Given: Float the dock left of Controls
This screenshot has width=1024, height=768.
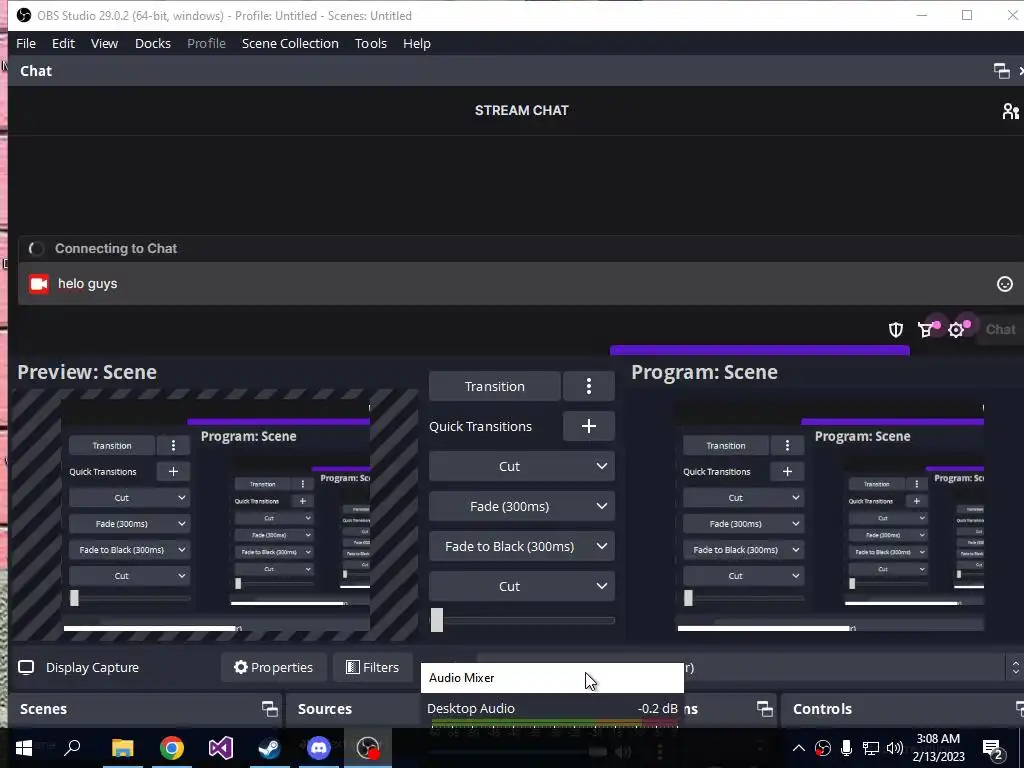Looking at the screenshot, I should [x=765, y=709].
